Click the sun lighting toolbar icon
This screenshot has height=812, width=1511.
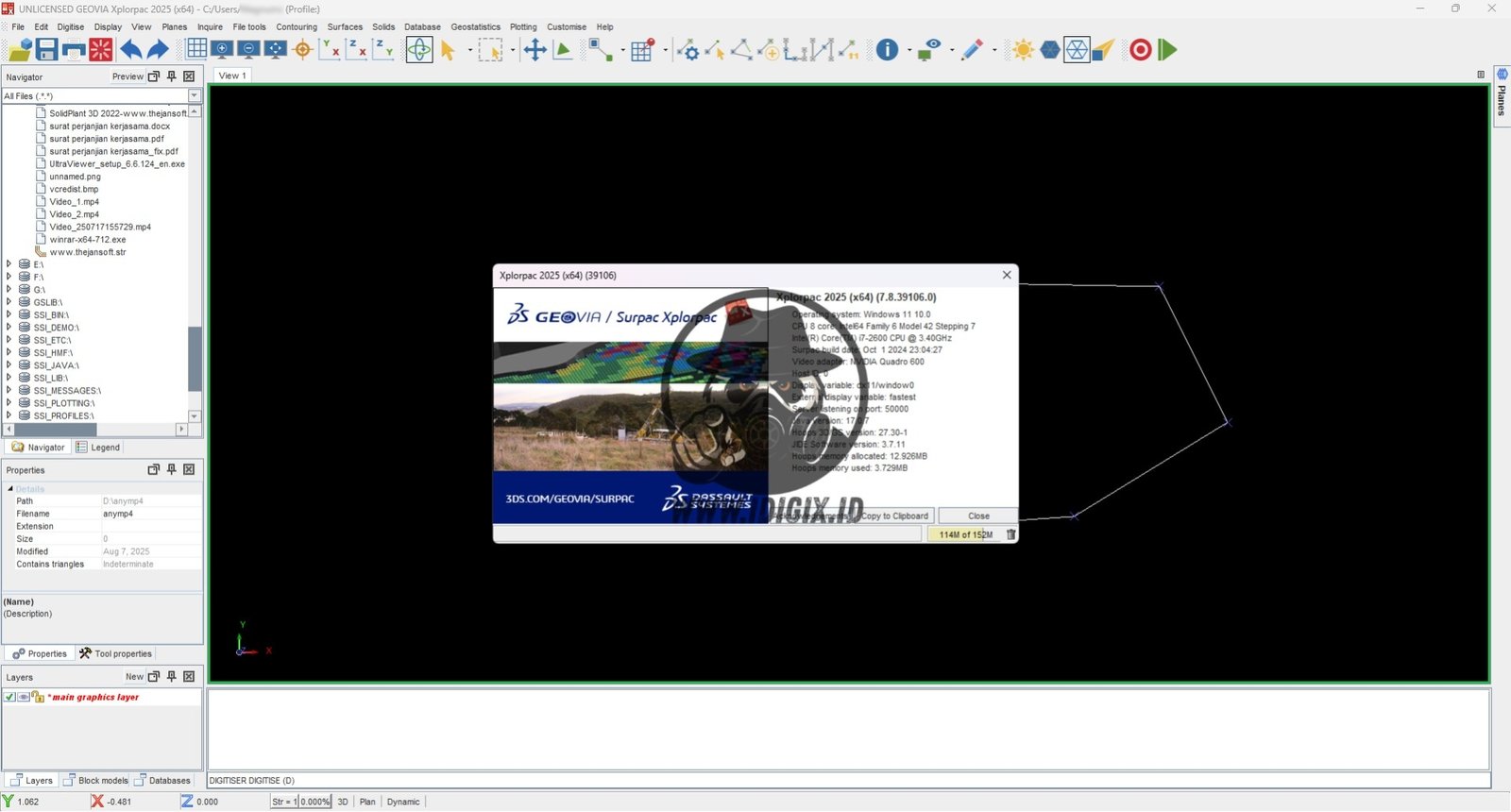pos(1023,50)
